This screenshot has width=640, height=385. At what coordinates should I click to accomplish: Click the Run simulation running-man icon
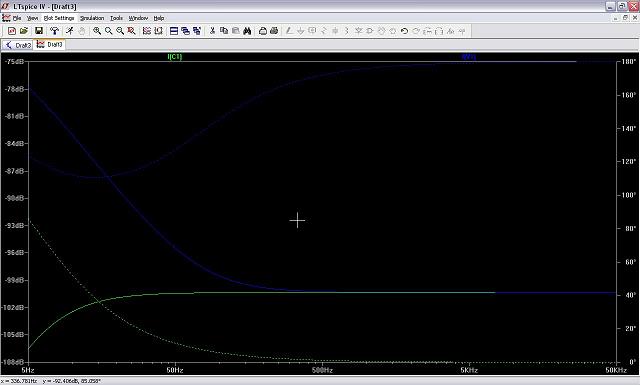pos(70,31)
